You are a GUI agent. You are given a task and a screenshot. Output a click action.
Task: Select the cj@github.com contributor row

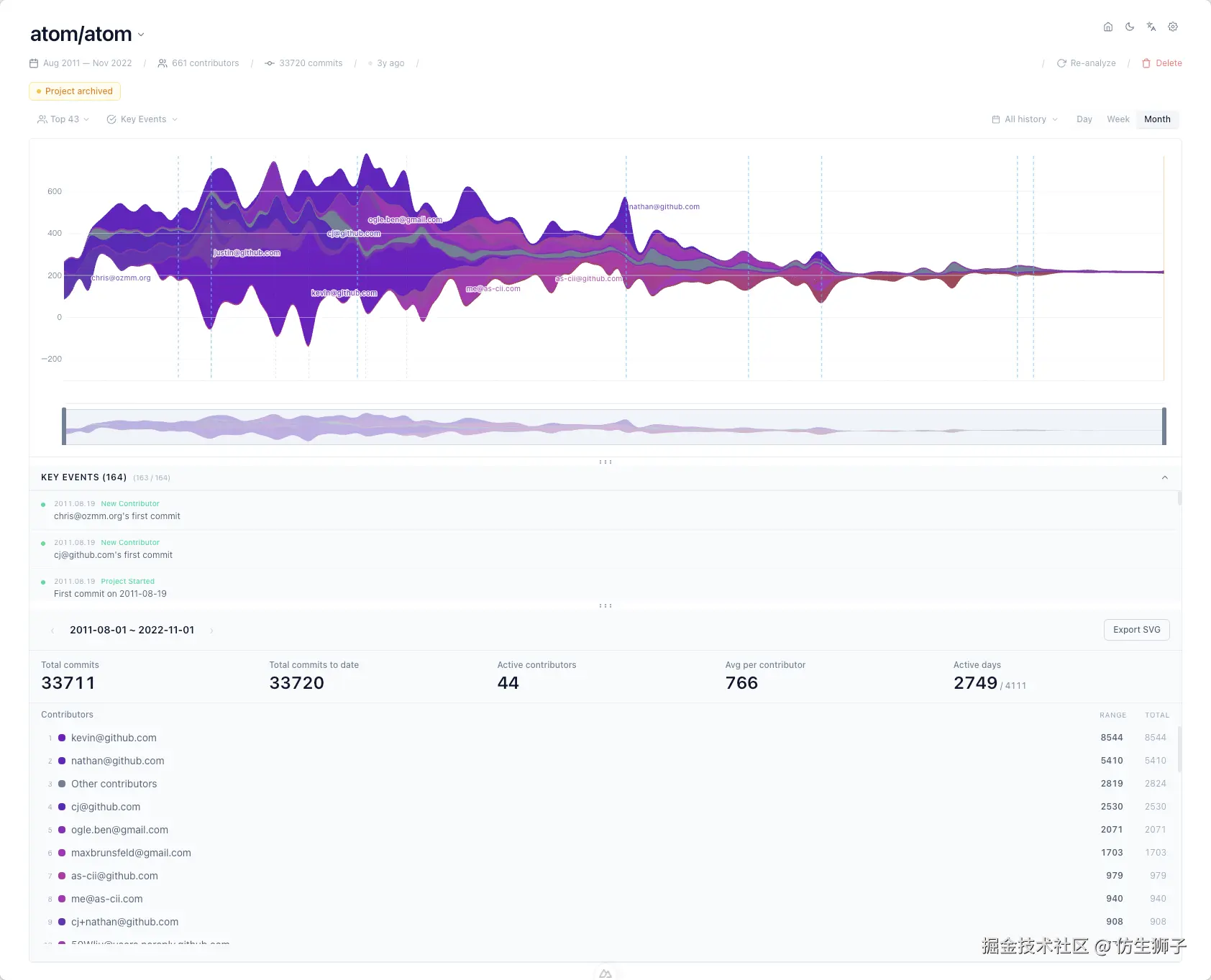click(x=605, y=807)
